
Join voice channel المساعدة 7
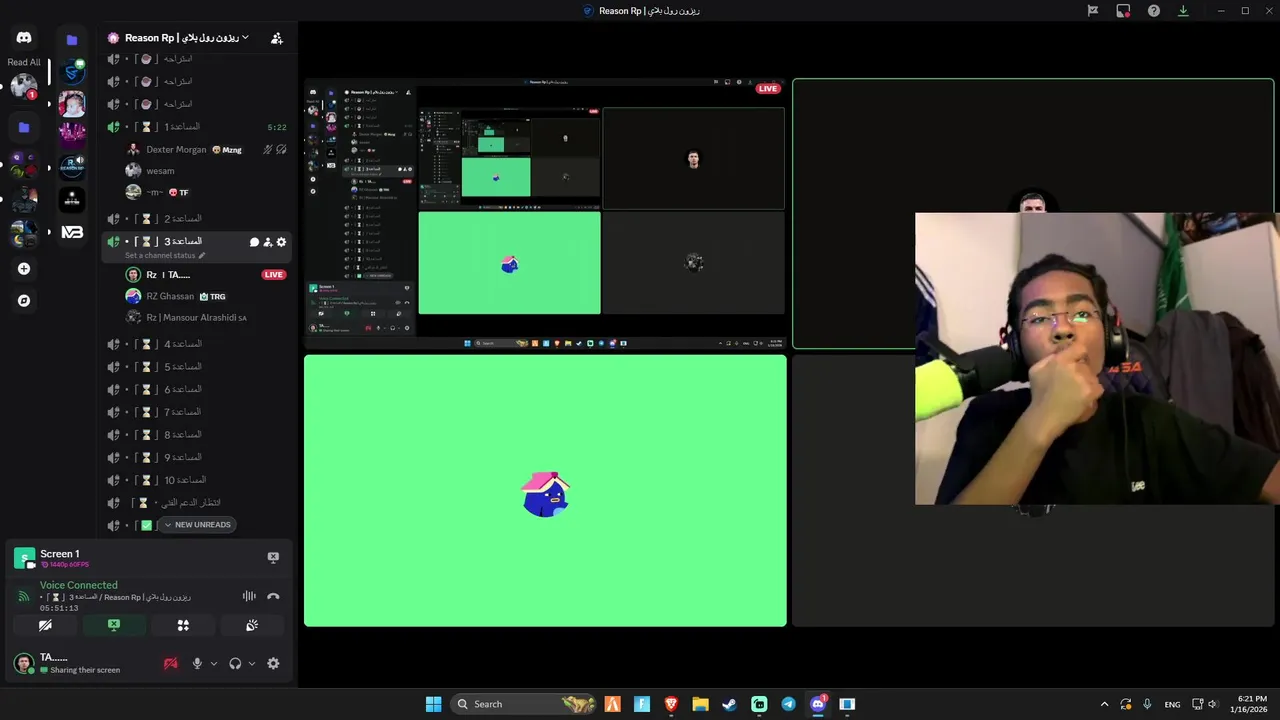(x=198, y=412)
